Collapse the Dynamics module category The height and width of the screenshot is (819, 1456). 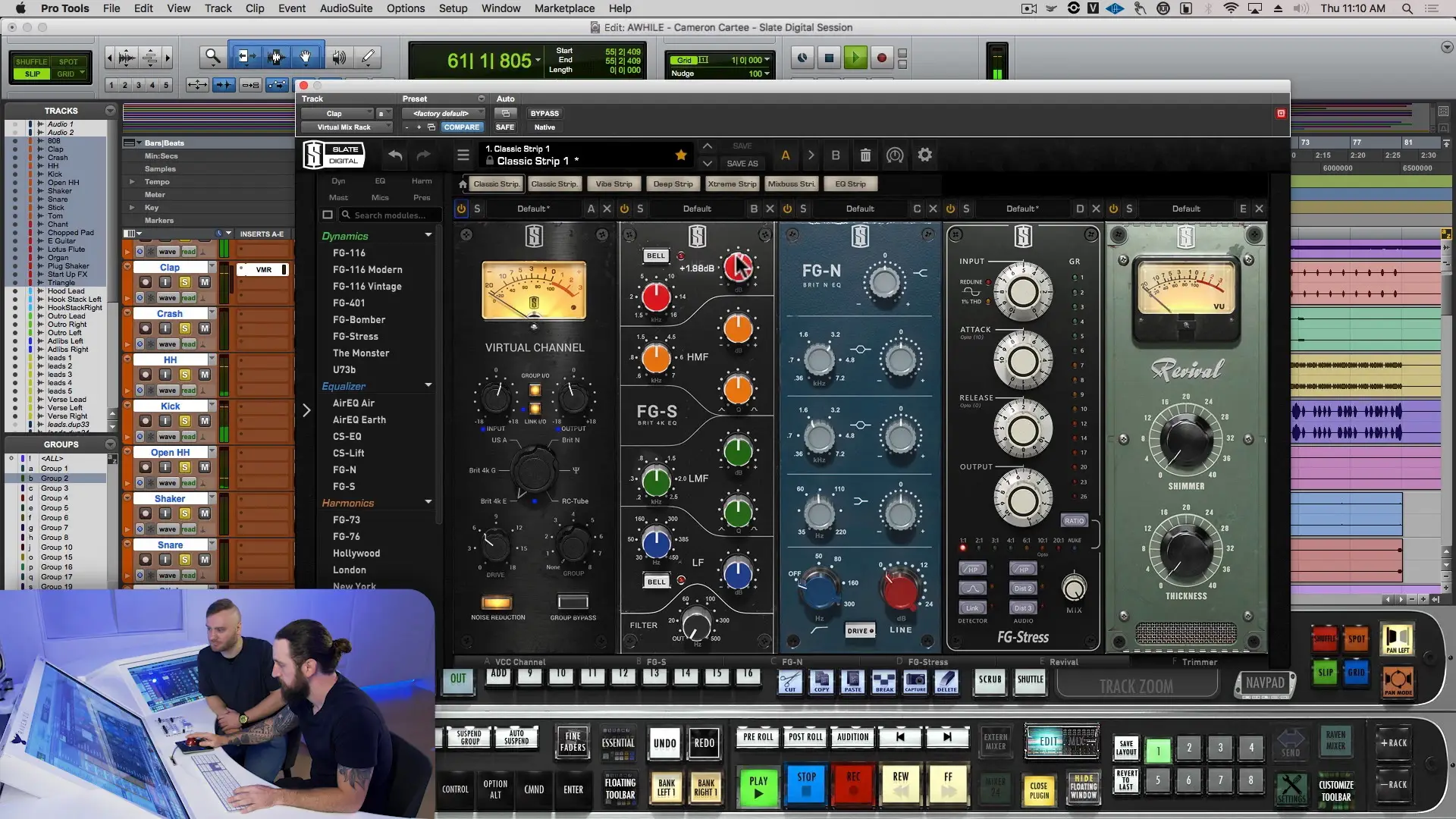pyautogui.click(x=428, y=236)
